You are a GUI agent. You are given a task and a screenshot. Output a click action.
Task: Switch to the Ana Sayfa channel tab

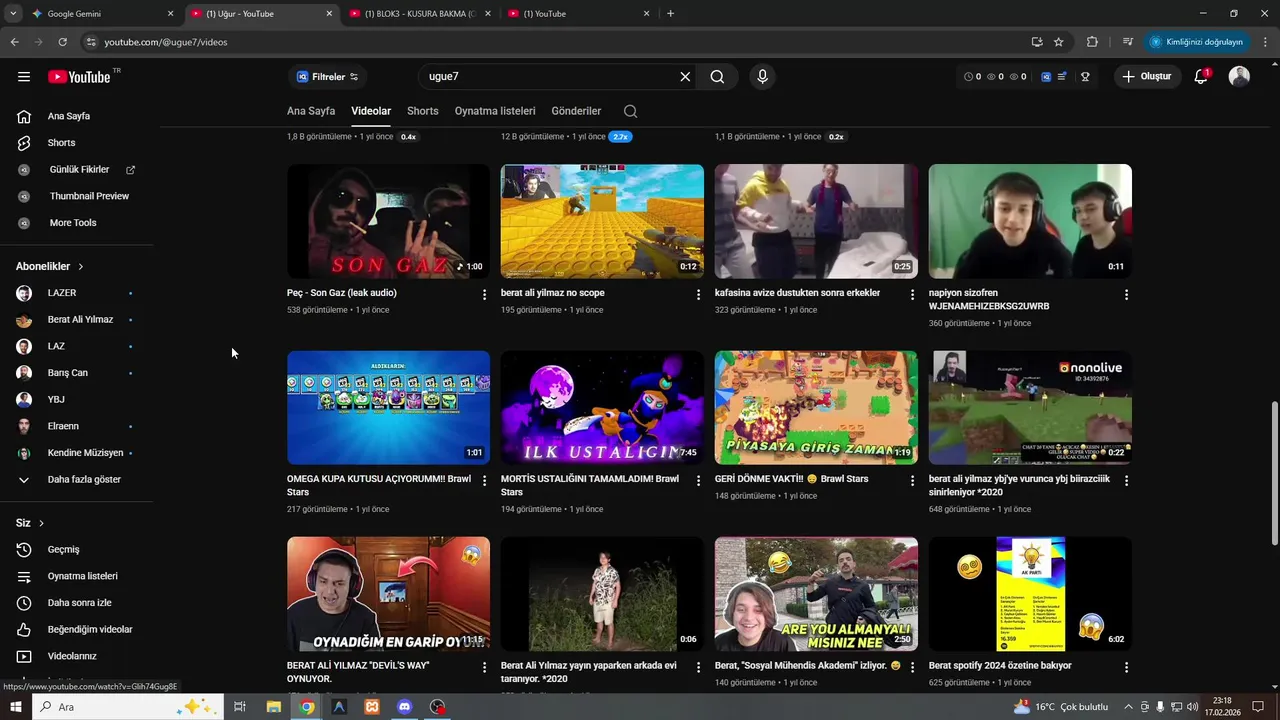click(311, 111)
